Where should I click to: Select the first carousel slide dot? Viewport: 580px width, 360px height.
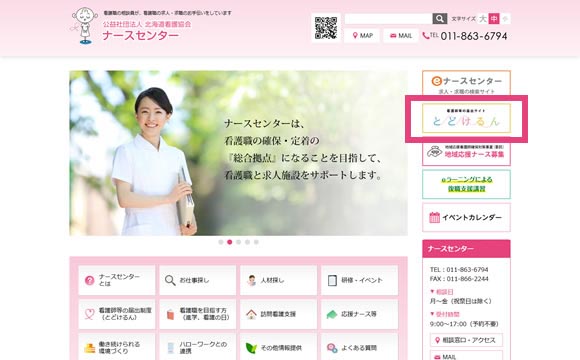tap(221, 242)
